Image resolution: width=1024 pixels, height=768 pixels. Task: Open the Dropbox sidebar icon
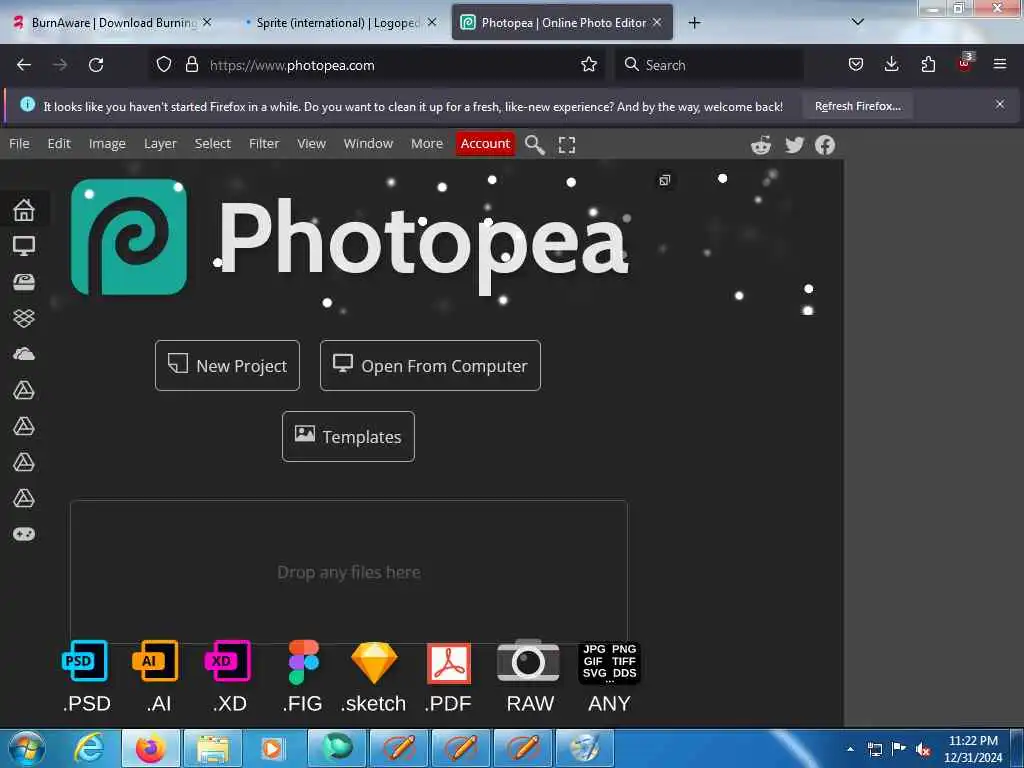[x=24, y=318]
